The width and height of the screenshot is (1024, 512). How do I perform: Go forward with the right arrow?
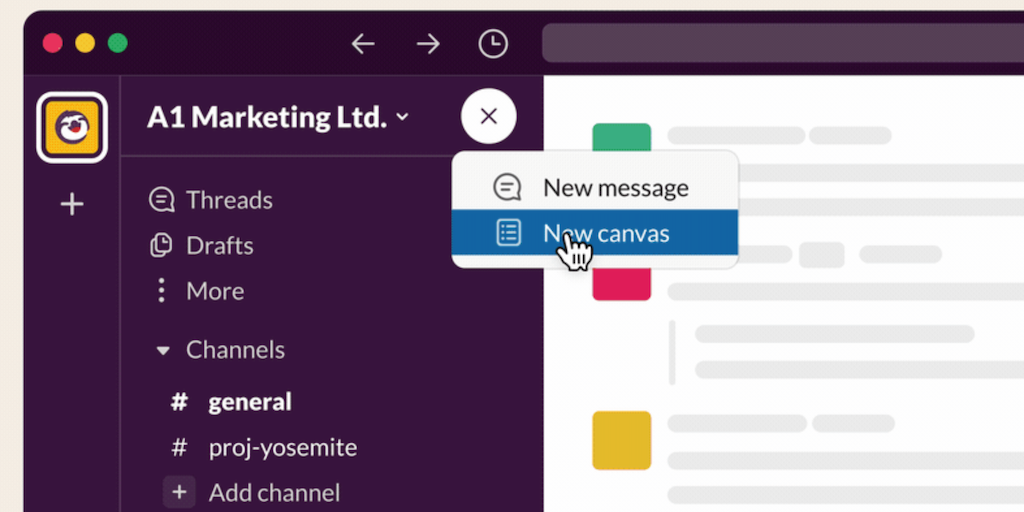428,44
